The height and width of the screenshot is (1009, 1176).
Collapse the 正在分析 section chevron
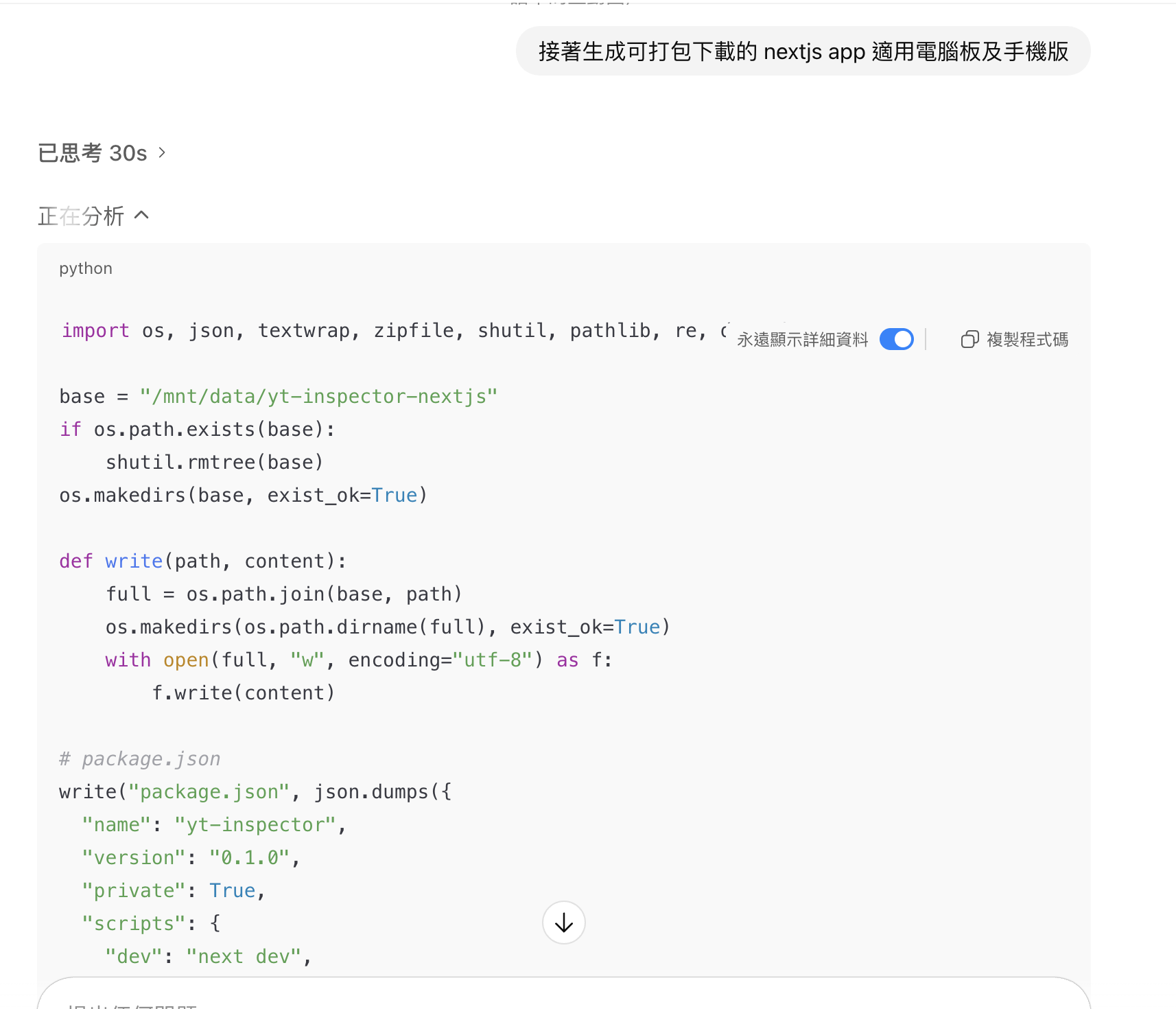[141, 216]
